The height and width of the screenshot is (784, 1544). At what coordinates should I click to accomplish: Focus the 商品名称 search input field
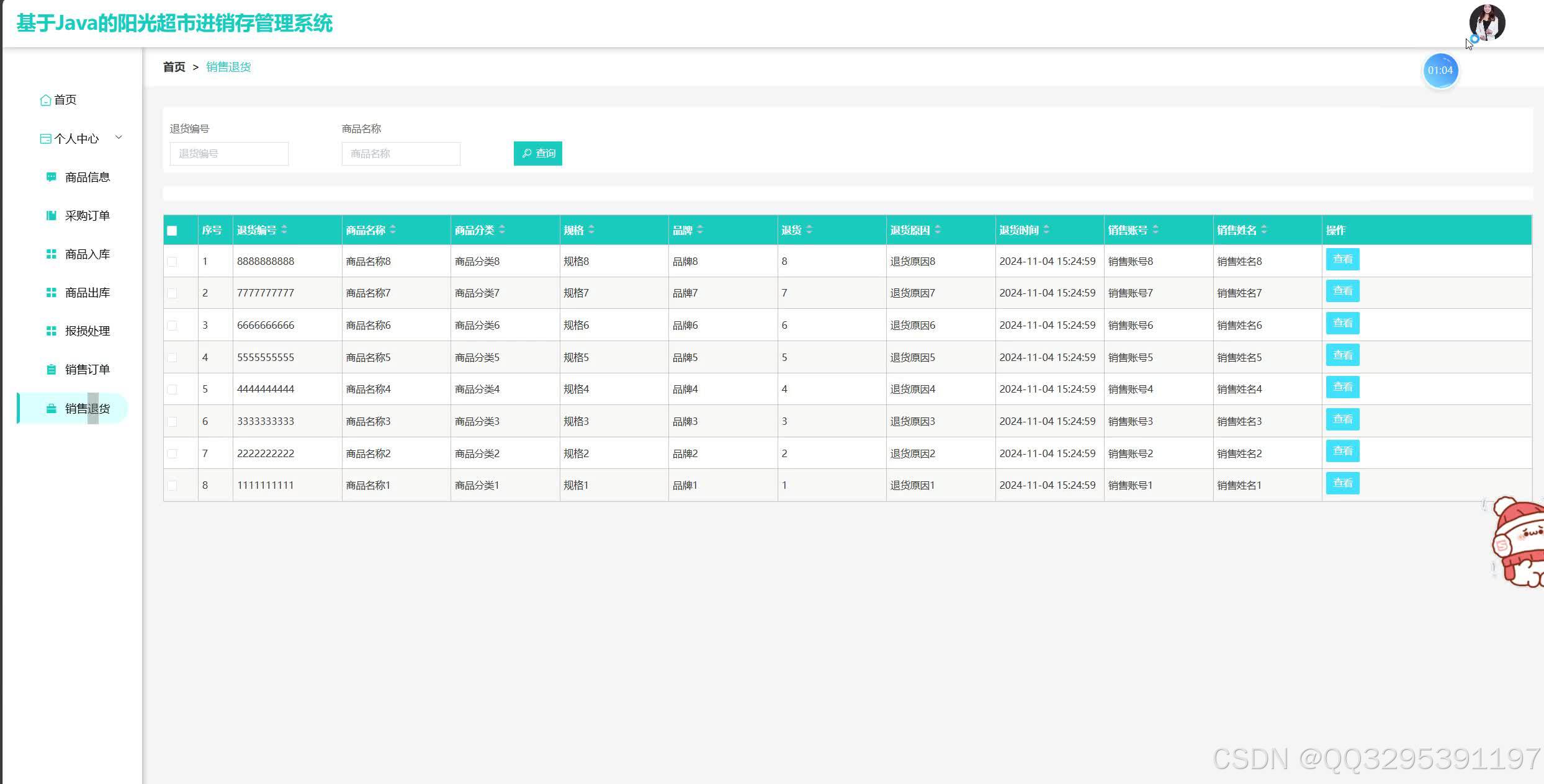coord(401,154)
